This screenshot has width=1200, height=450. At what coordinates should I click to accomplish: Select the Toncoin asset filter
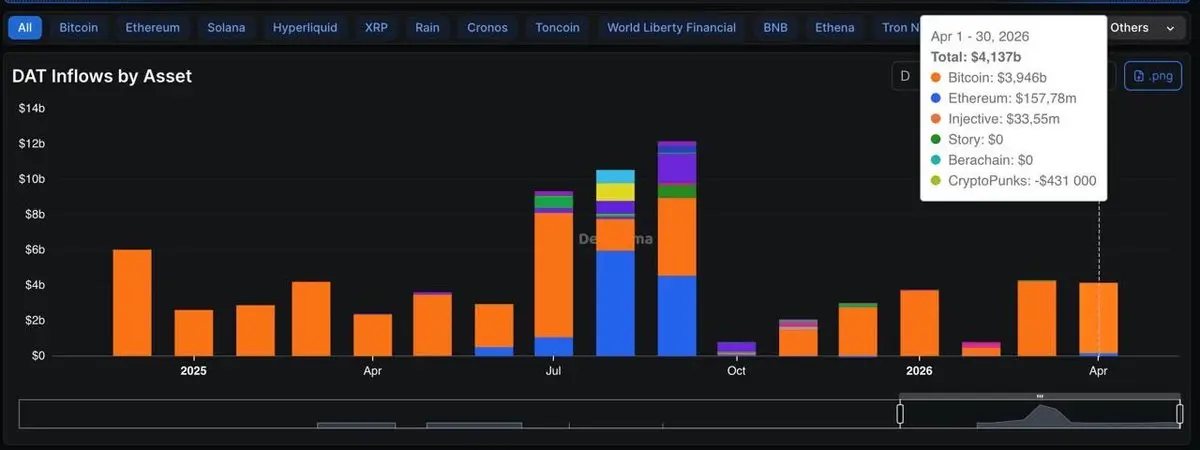pyautogui.click(x=557, y=28)
